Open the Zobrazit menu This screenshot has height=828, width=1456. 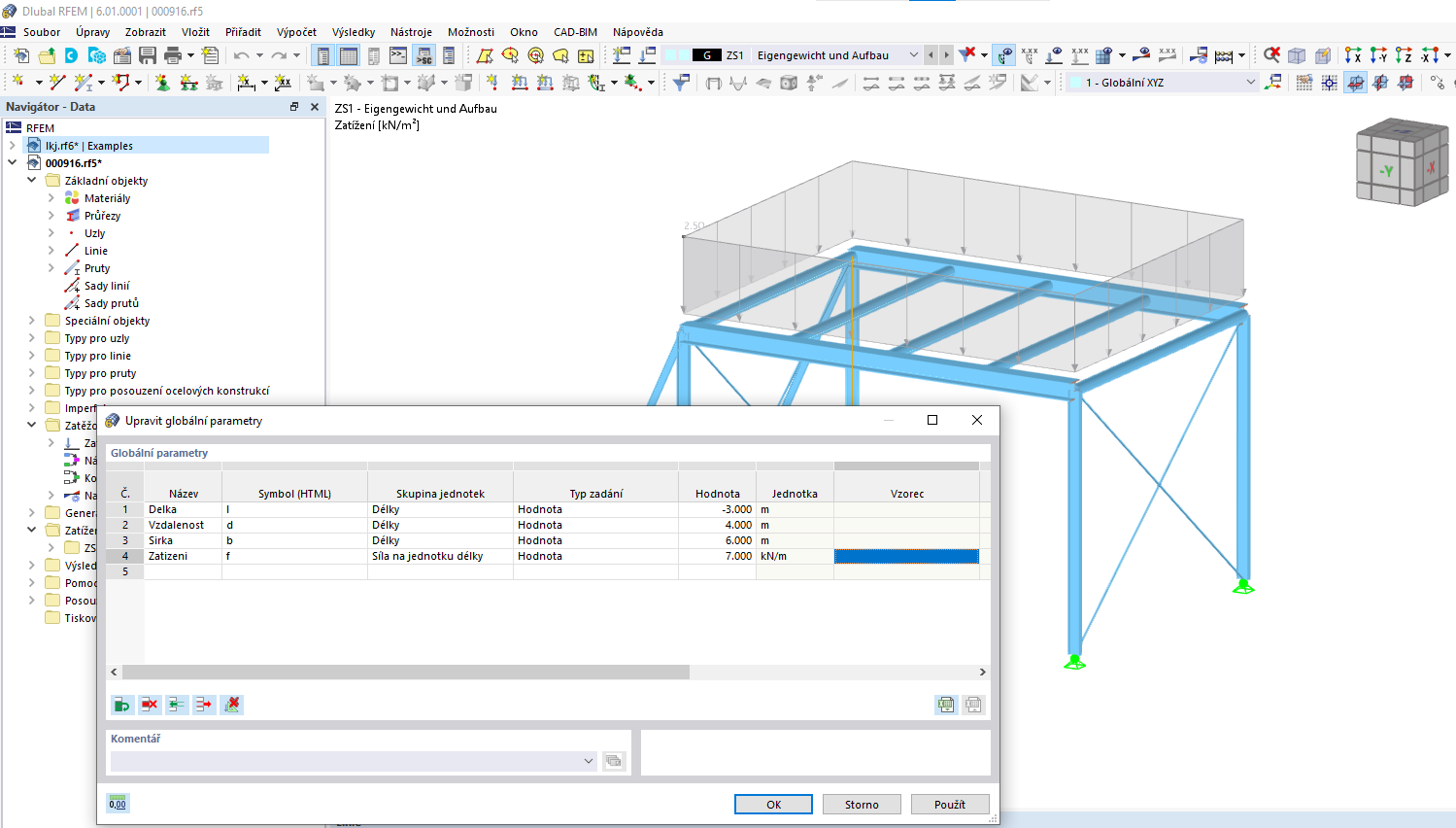pos(146,32)
